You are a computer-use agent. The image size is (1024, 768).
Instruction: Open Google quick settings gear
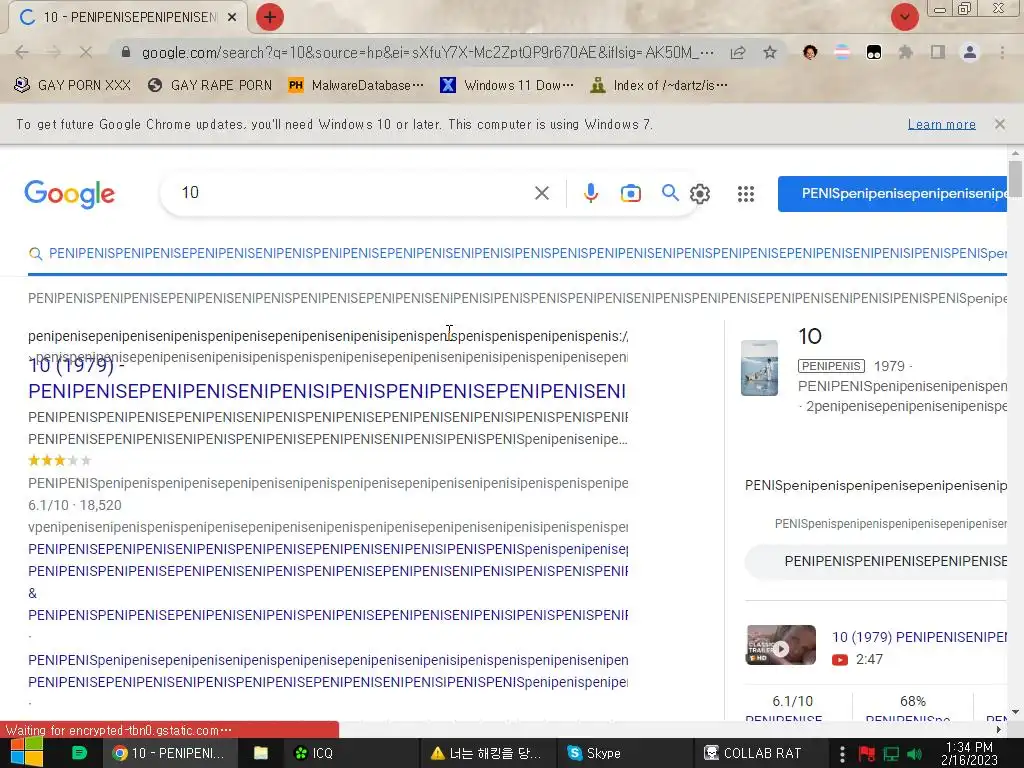(x=699, y=194)
